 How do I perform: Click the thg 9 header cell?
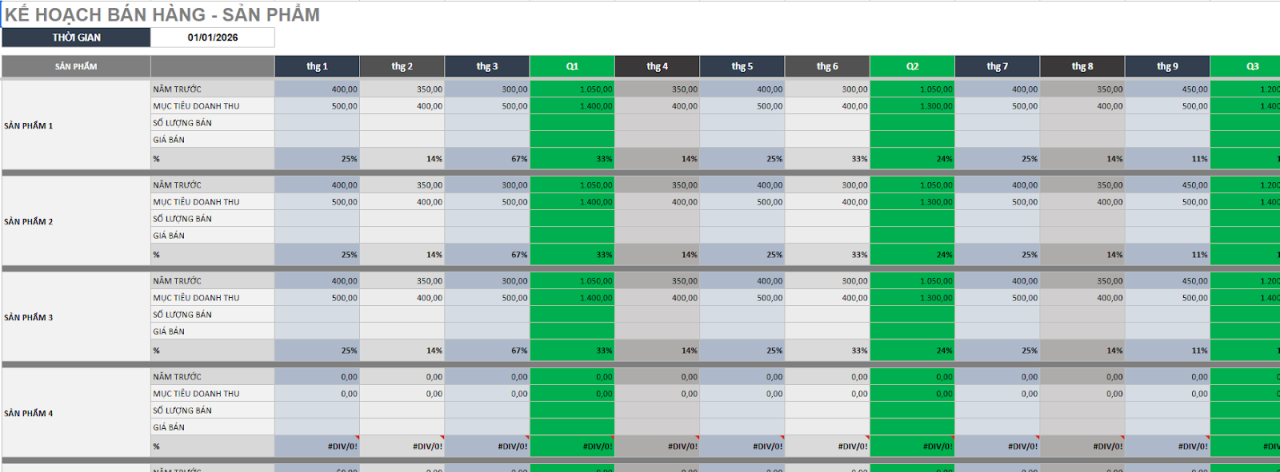[x=1167, y=66]
